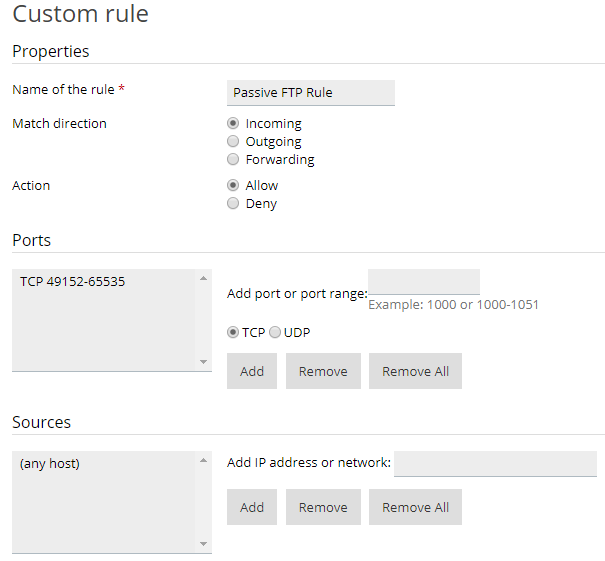Click the Name of the rule text field
Image resolution: width=605 pixels, height=561 pixels.
[x=311, y=93]
